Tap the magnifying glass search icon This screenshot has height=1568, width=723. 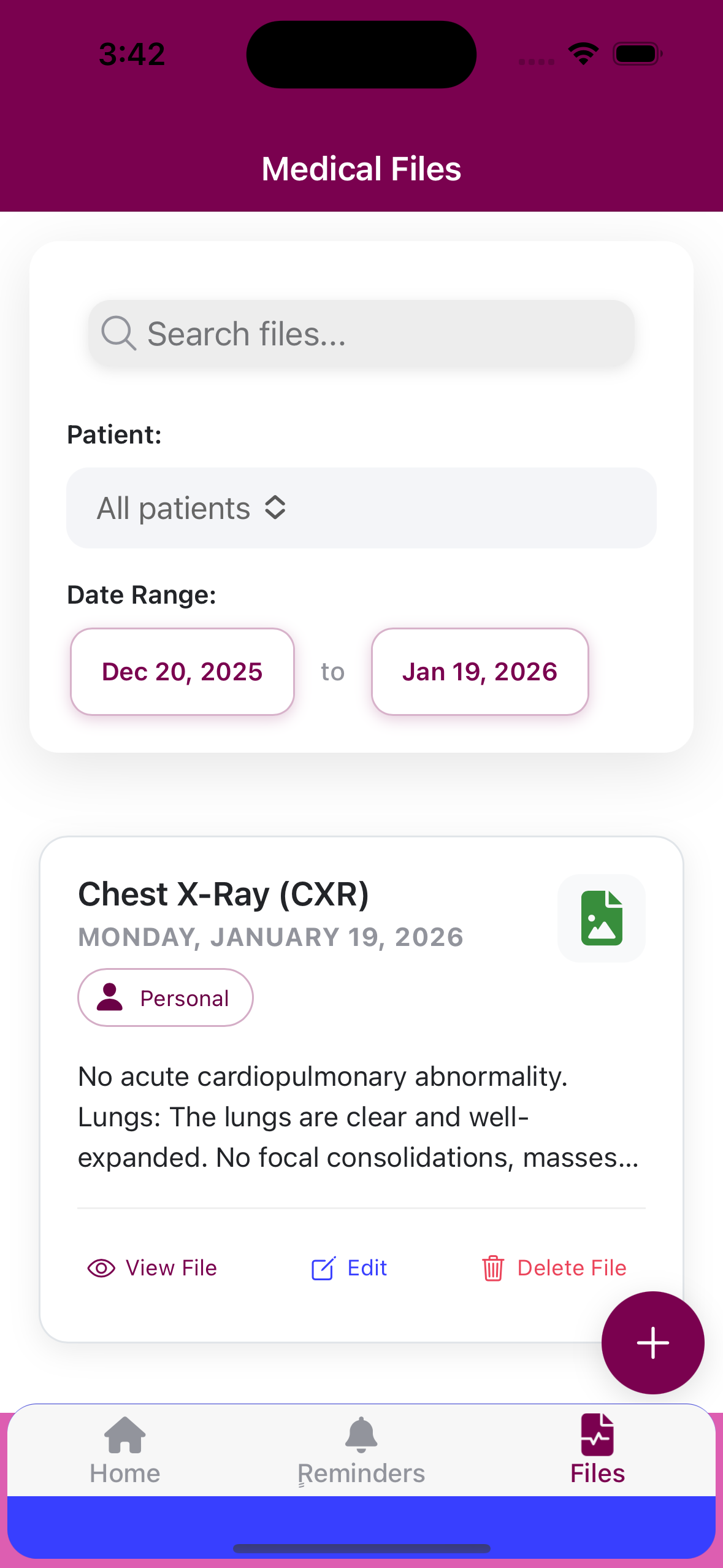[x=118, y=333]
